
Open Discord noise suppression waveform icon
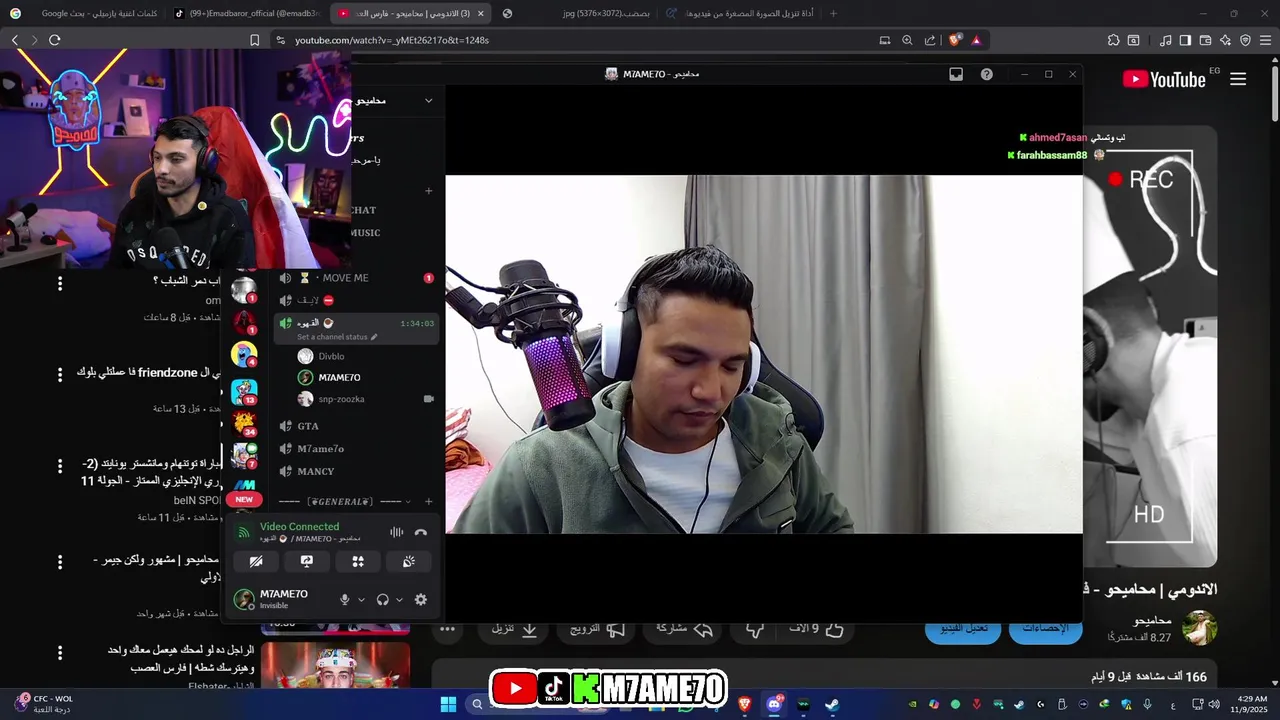click(x=397, y=532)
